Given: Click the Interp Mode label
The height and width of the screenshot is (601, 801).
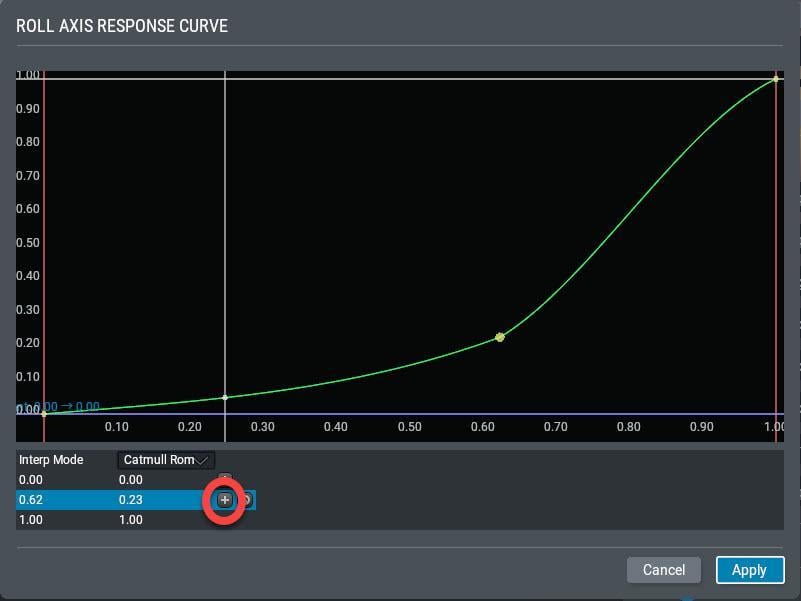Looking at the screenshot, I should click(51, 460).
